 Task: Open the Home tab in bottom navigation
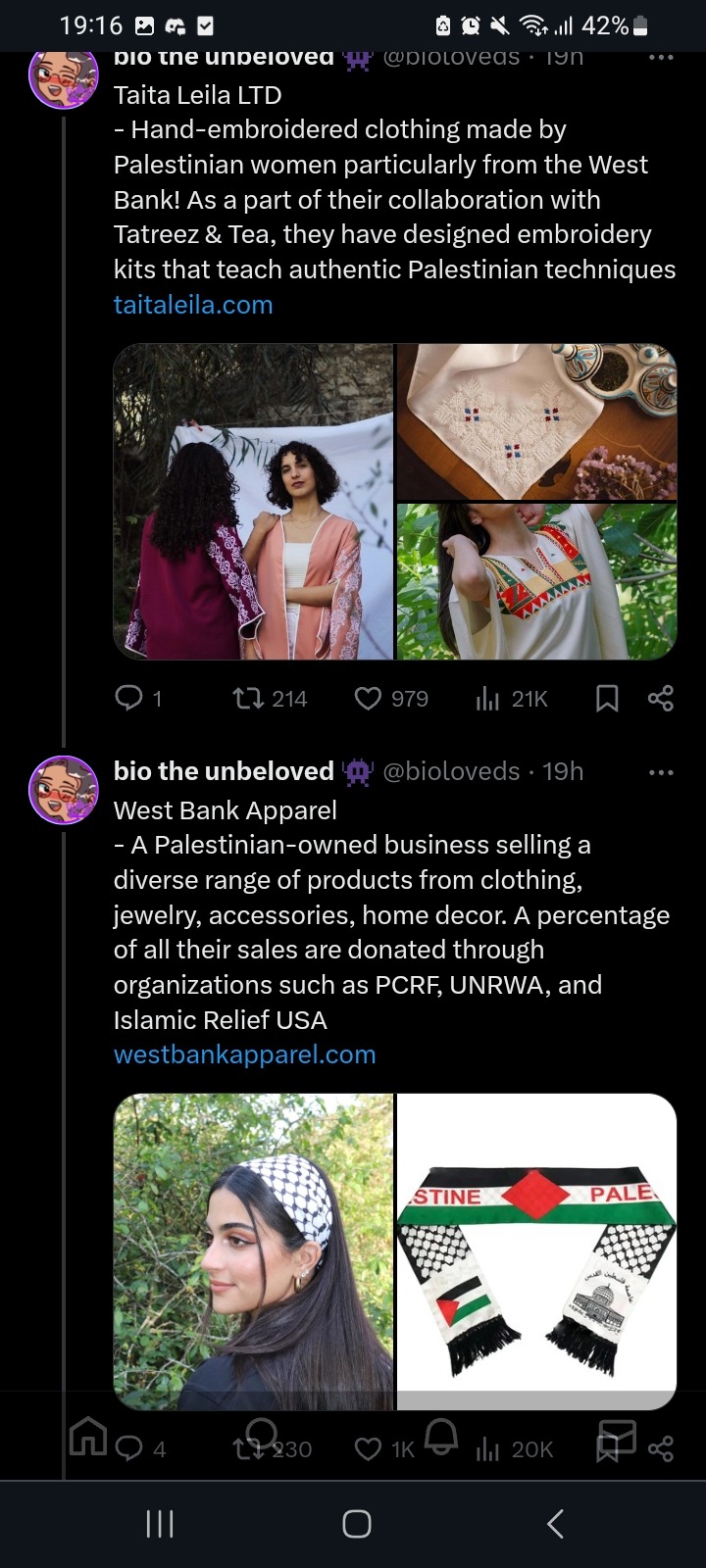click(x=88, y=1438)
